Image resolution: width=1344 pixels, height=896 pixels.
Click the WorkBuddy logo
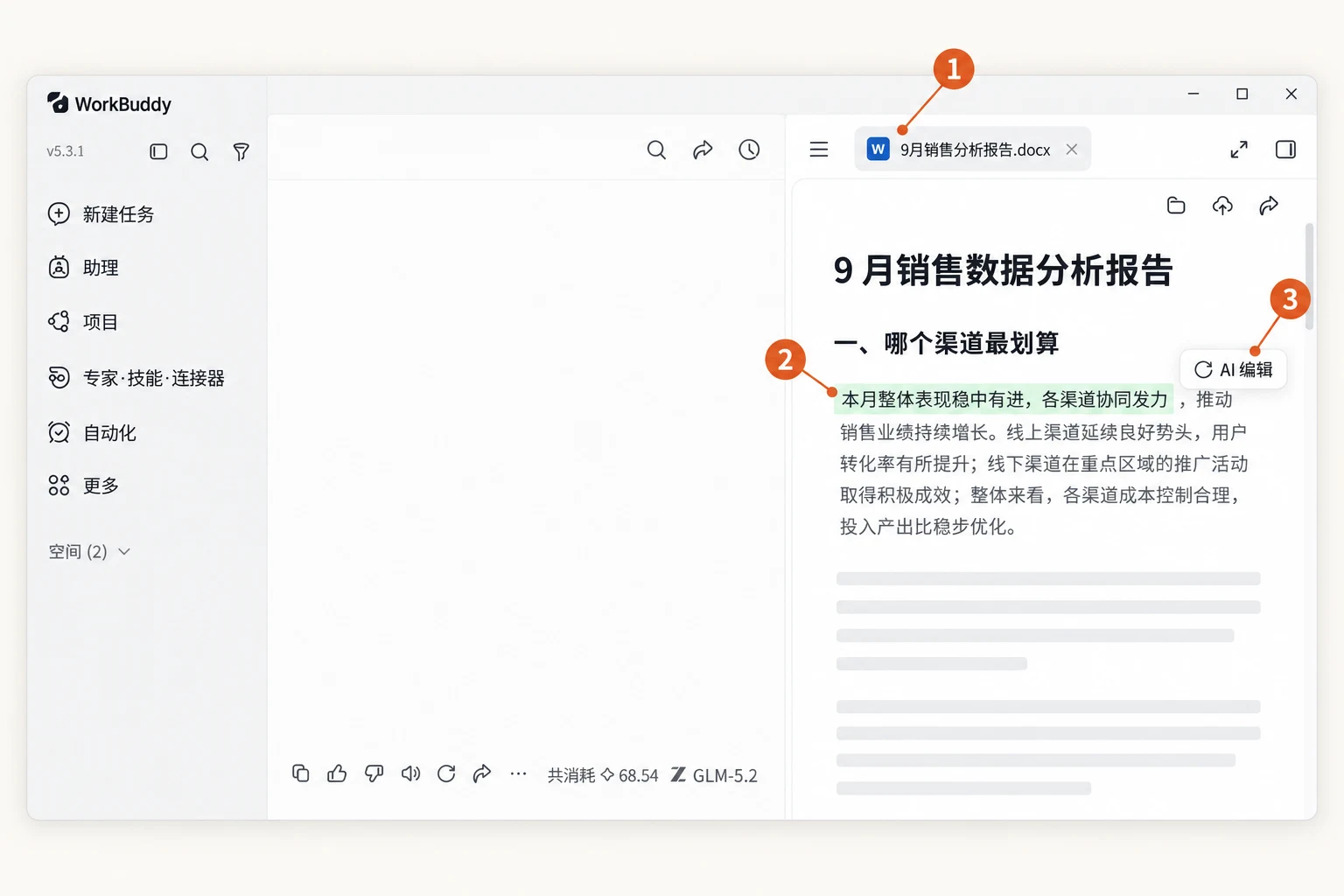click(109, 104)
